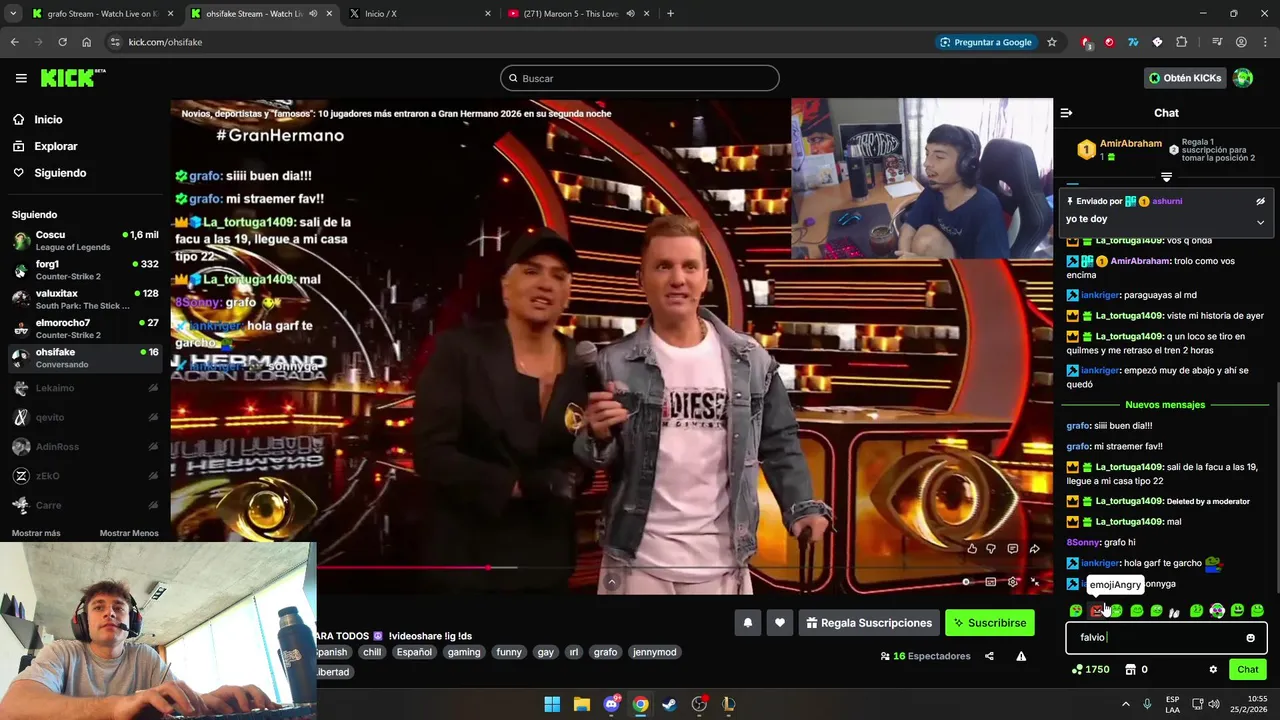The image size is (1280, 720).
Task: Open the video comments icon
Action: point(1013,549)
